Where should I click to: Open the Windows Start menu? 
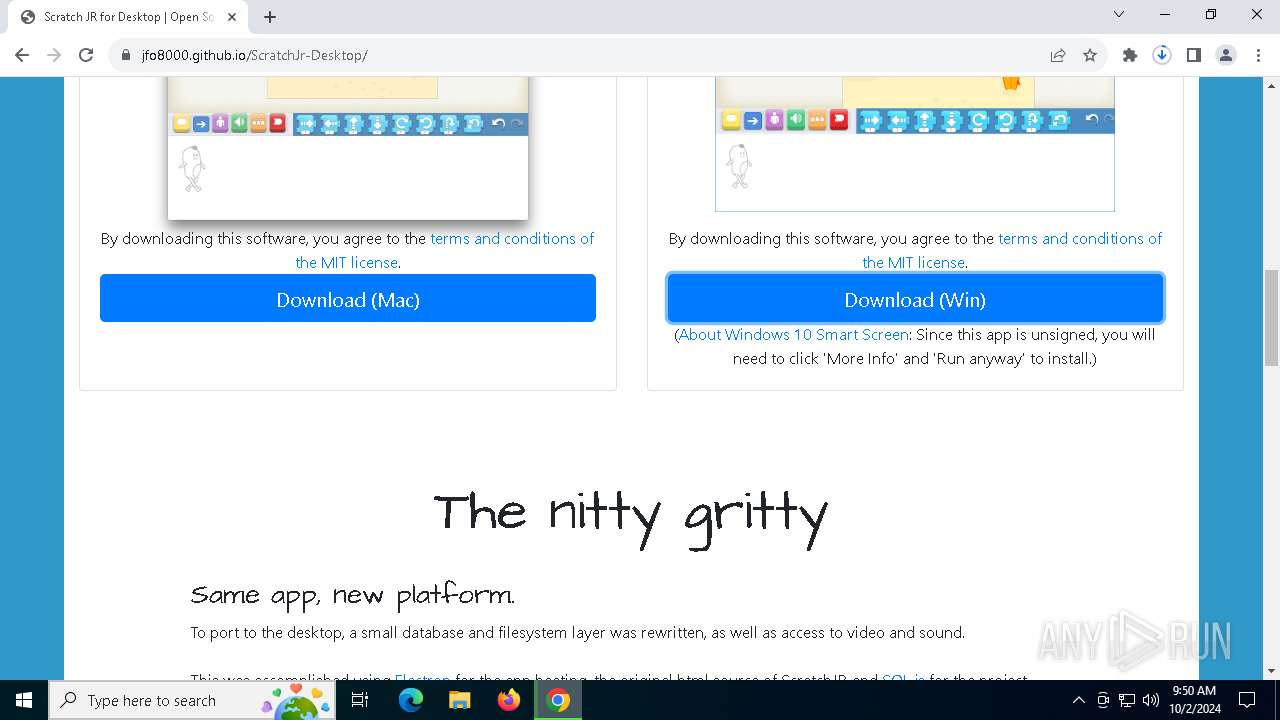coord(24,700)
